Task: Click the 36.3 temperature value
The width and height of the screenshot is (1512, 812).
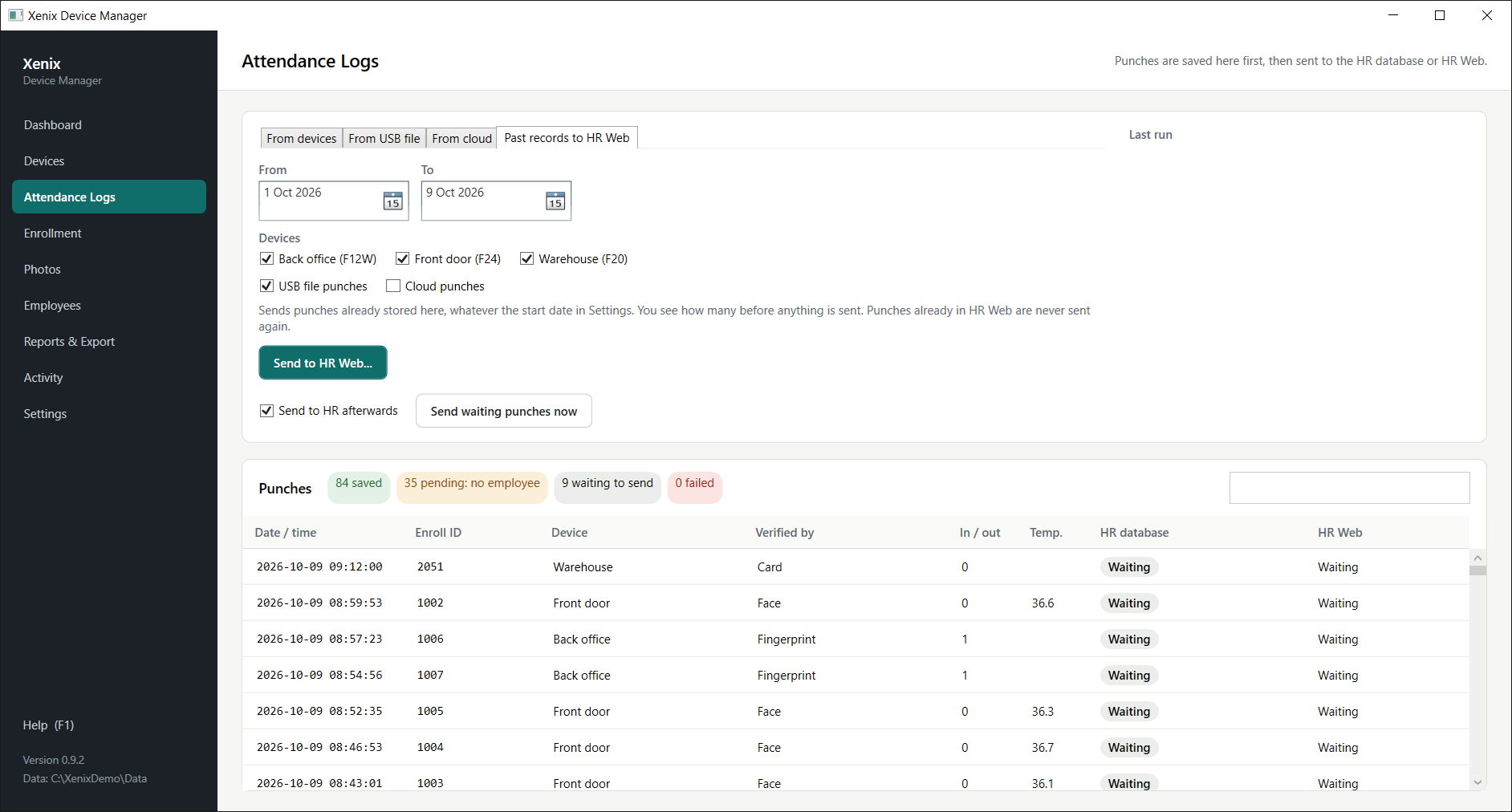Action: tap(1043, 712)
